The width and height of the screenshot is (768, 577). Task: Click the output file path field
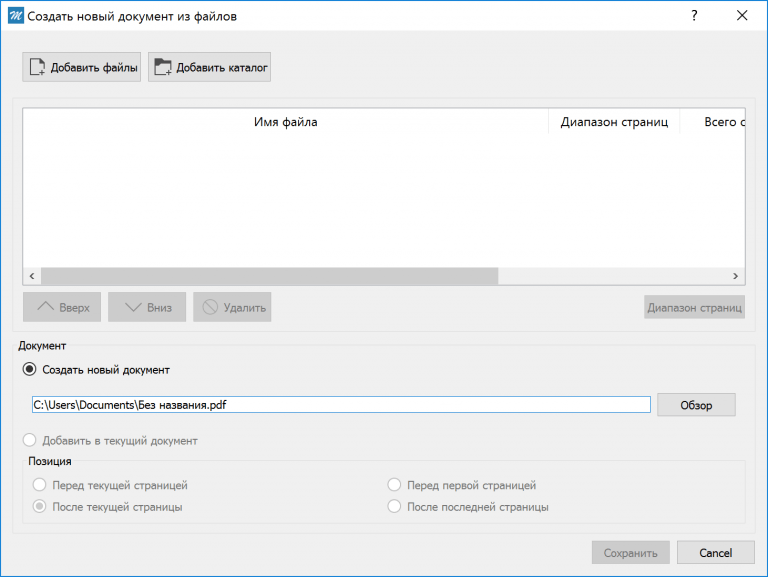pos(341,405)
